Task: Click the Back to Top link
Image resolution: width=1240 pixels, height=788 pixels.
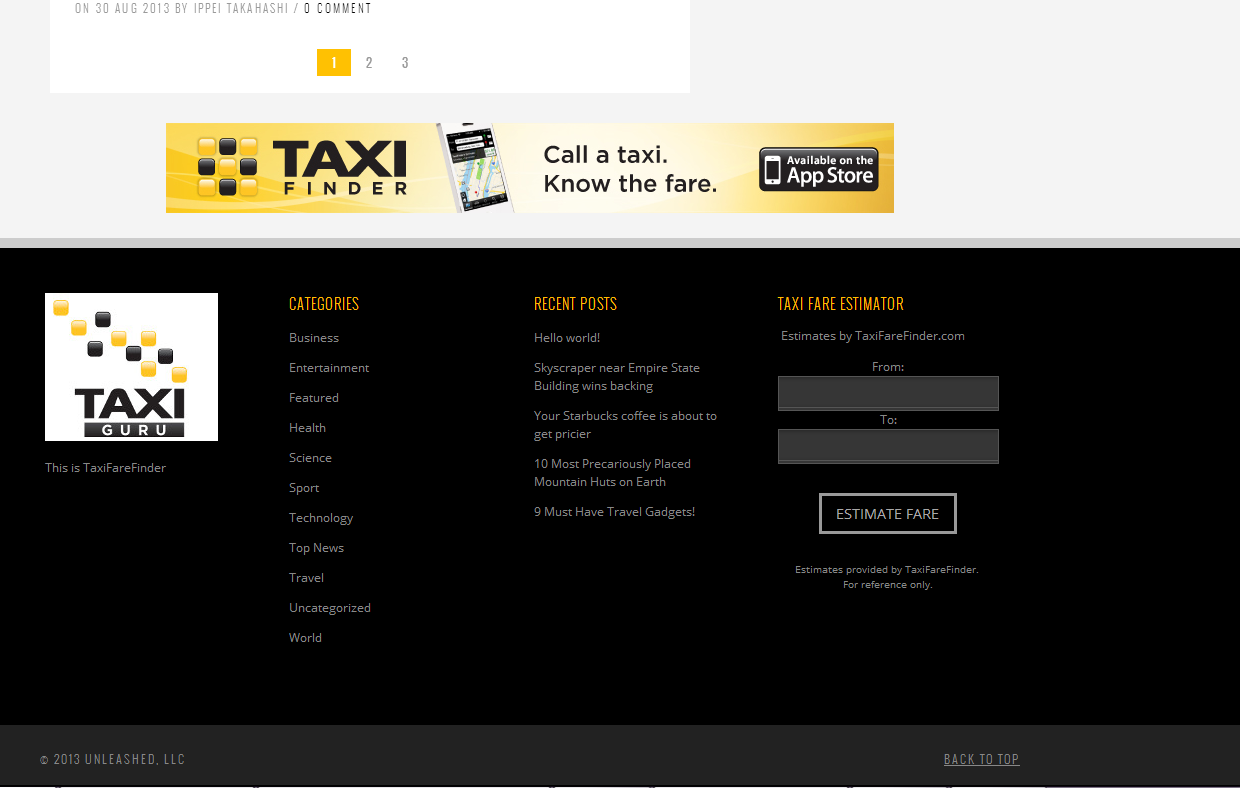Action: pos(982,759)
